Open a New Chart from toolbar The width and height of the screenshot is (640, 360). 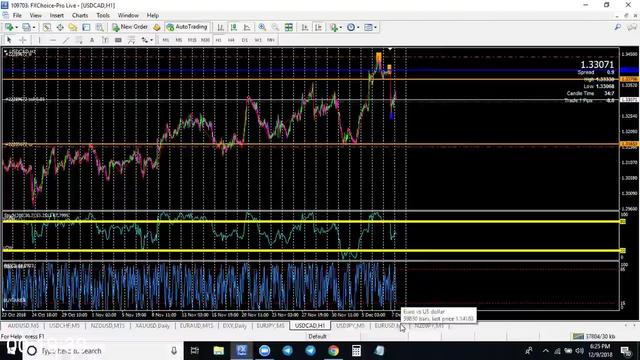click(9, 27)
